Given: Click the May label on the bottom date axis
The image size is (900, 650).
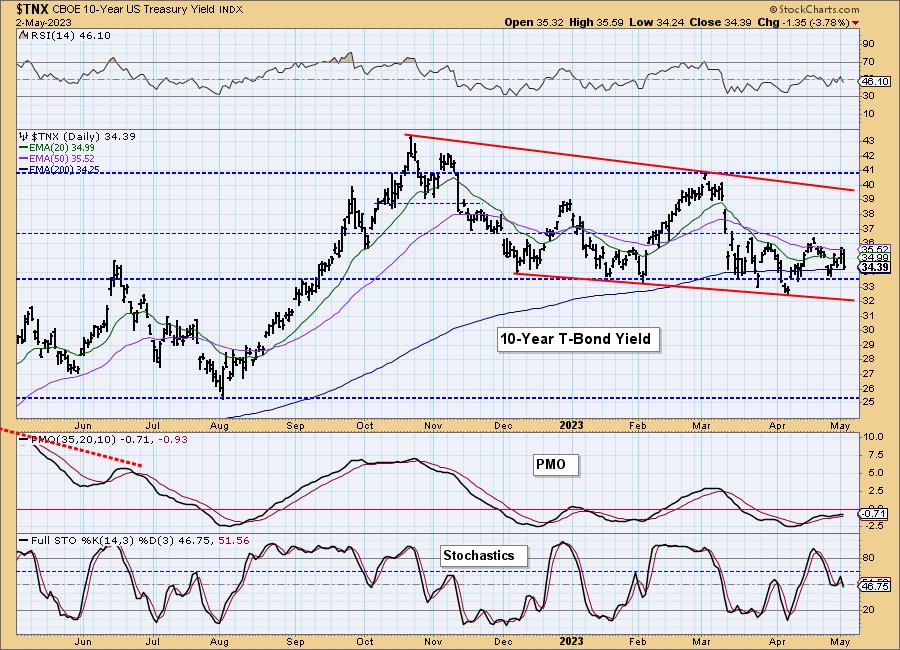Looking at the screenshot, I should click(x=840, y=641).
